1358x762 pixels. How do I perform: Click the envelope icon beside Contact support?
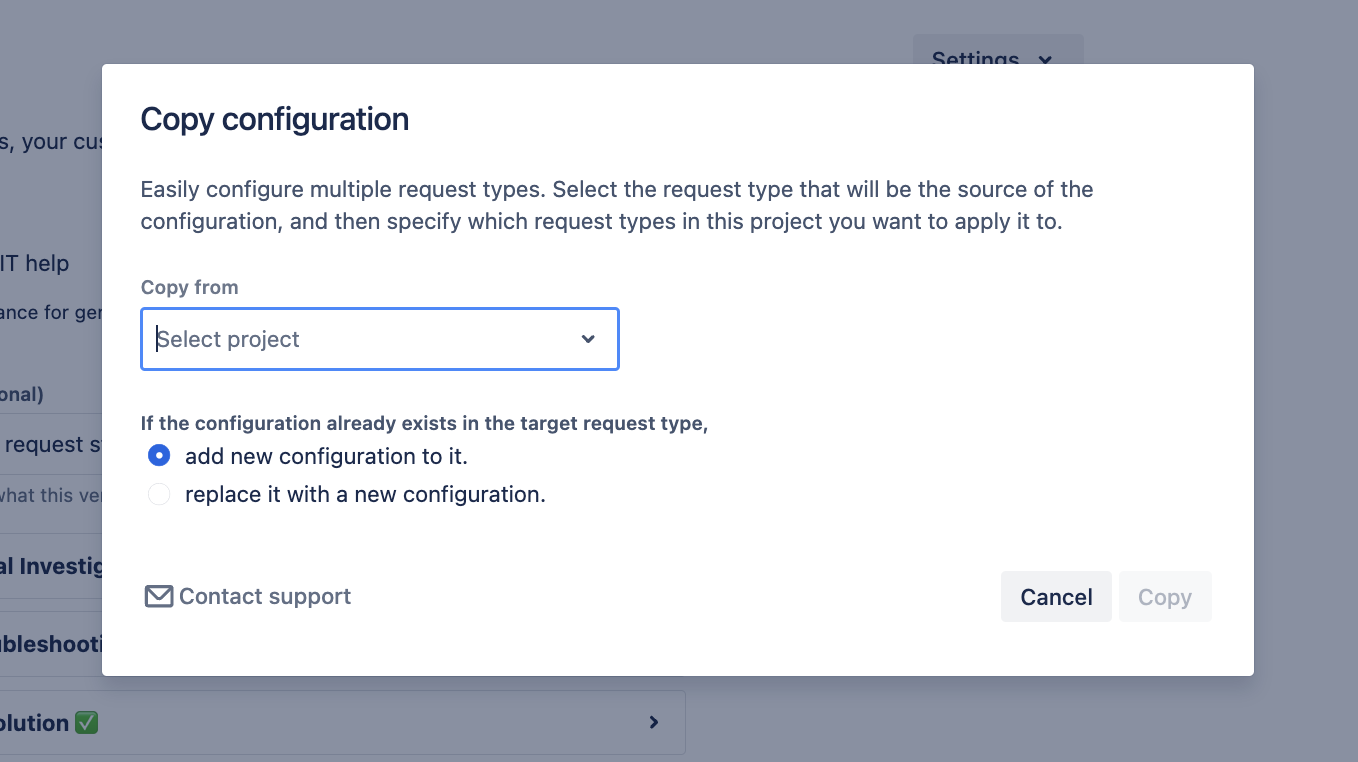coord(159,596)
